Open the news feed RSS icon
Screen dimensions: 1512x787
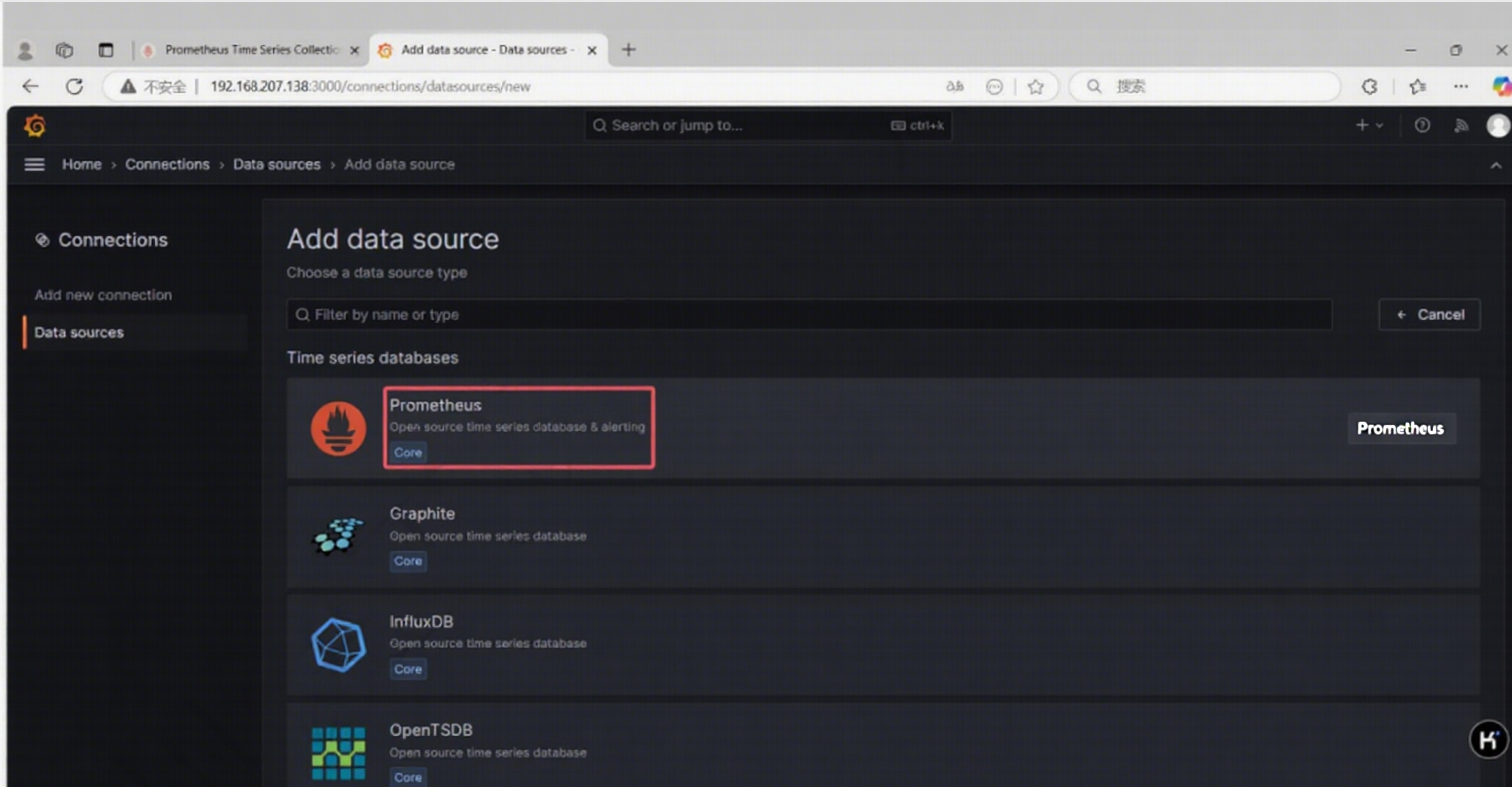[1461, 125]
